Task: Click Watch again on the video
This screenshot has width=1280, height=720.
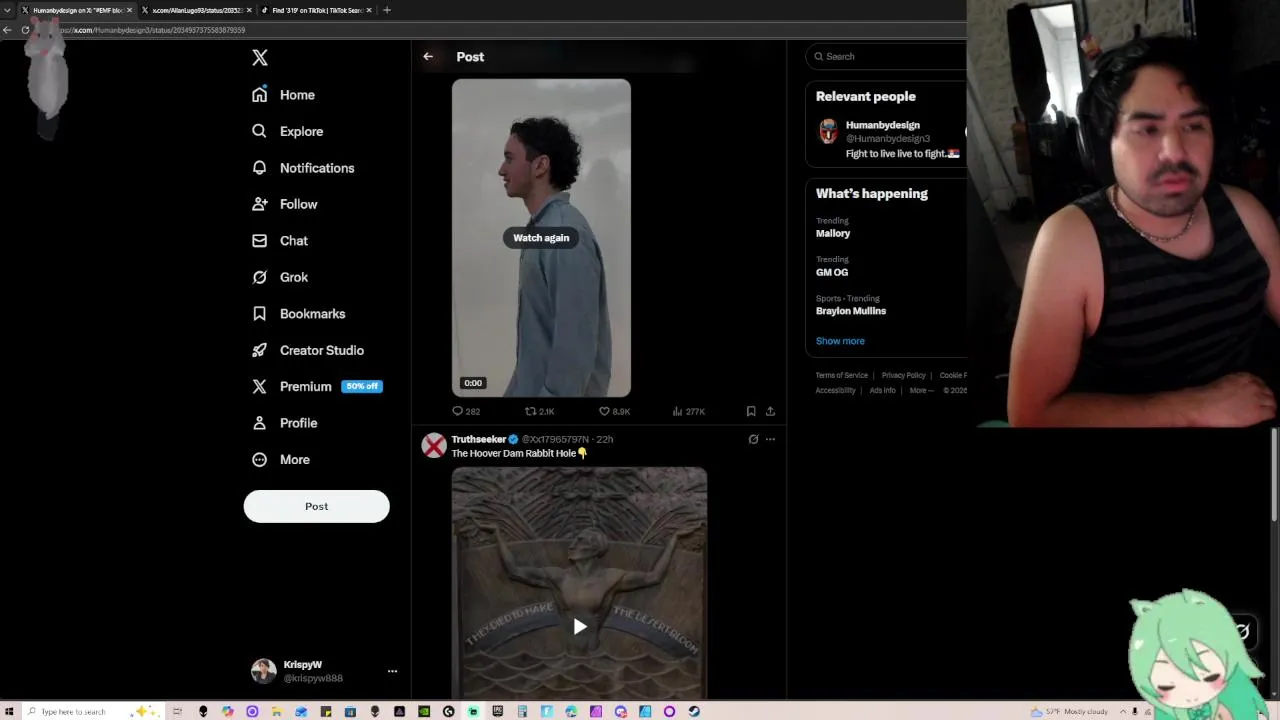Action: [541, 238]
